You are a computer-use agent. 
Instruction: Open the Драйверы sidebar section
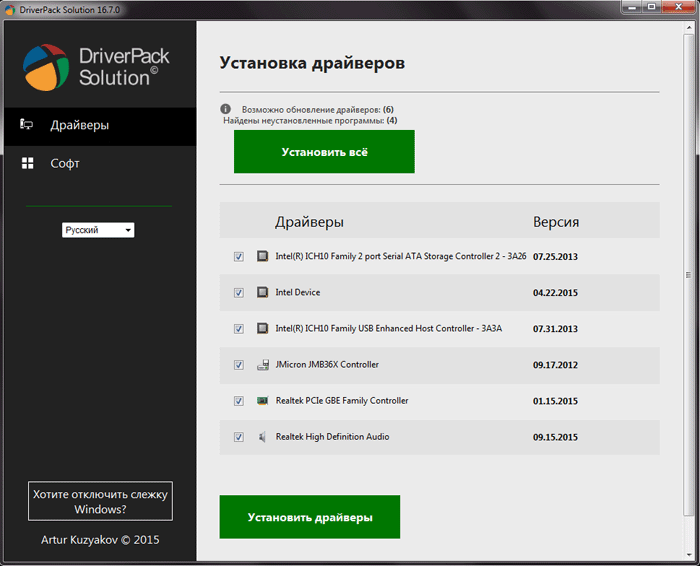coord(100,125)
